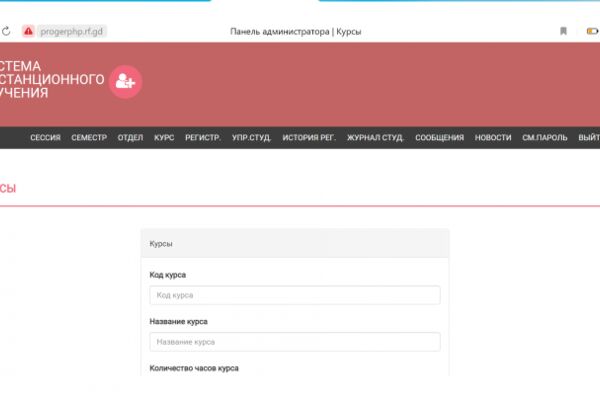Select the КУРС menu item
The width and height of the screenshot is (600, 400).
click(x=164, y=137)
